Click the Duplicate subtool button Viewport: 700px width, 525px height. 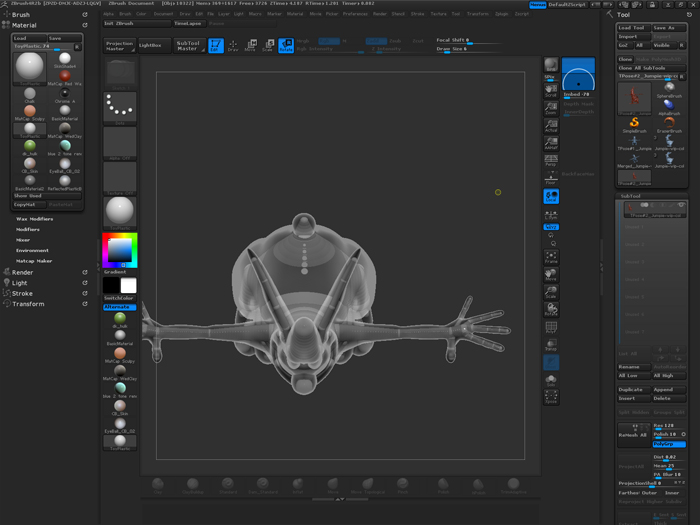634,390
